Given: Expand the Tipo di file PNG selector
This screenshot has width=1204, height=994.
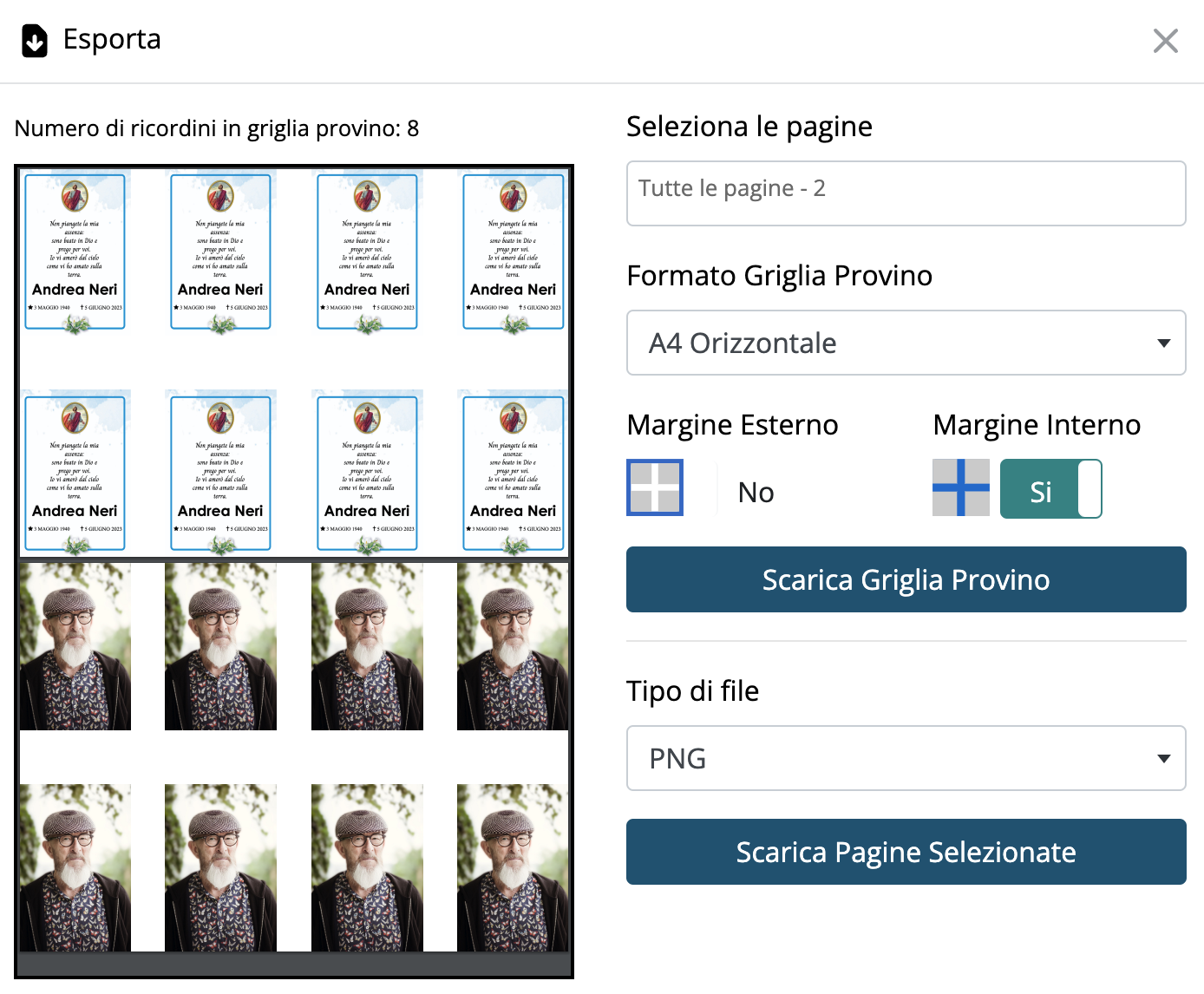Looking at the screenshot, I should click(906, 758).
